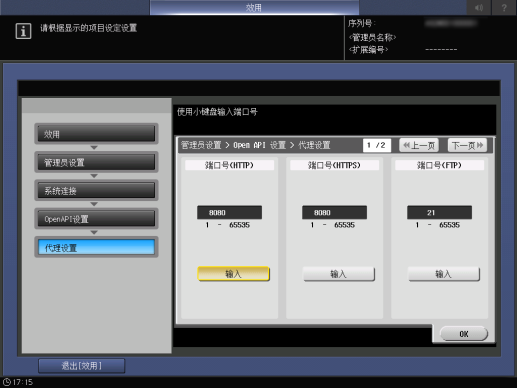Click the speaker sound icon at top
This screenshot has height=388, width=517.
[479, 7]
